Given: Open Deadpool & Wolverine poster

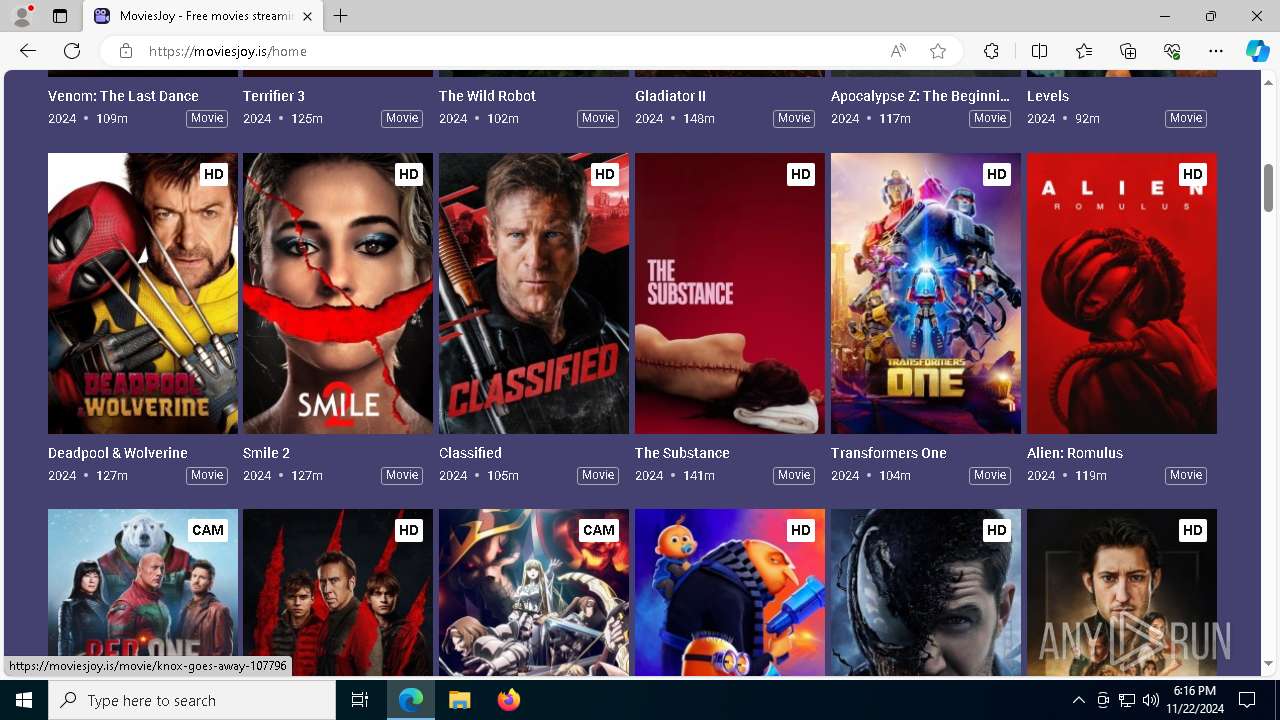Looking at the screenshot, I should click(x=143, y=293).
